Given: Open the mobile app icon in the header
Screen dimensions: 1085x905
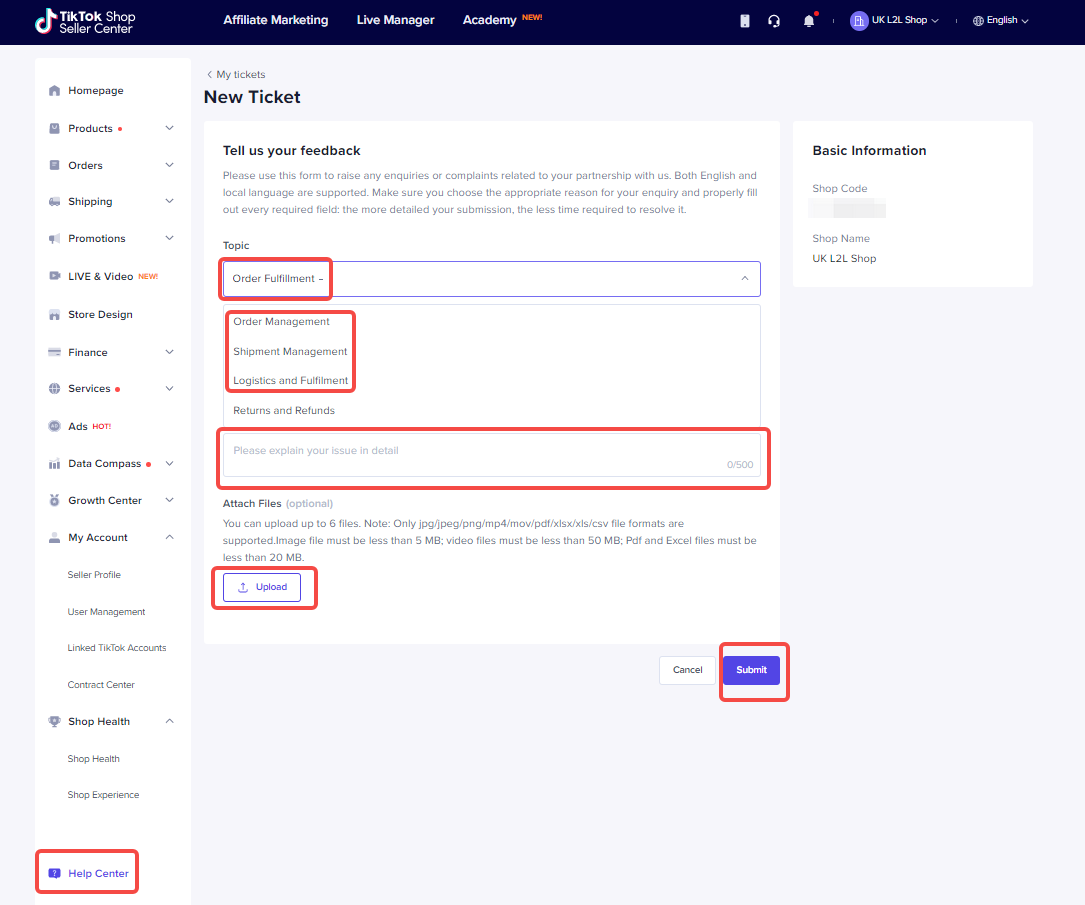Looking at the screenshot, I should click(744, 20).
